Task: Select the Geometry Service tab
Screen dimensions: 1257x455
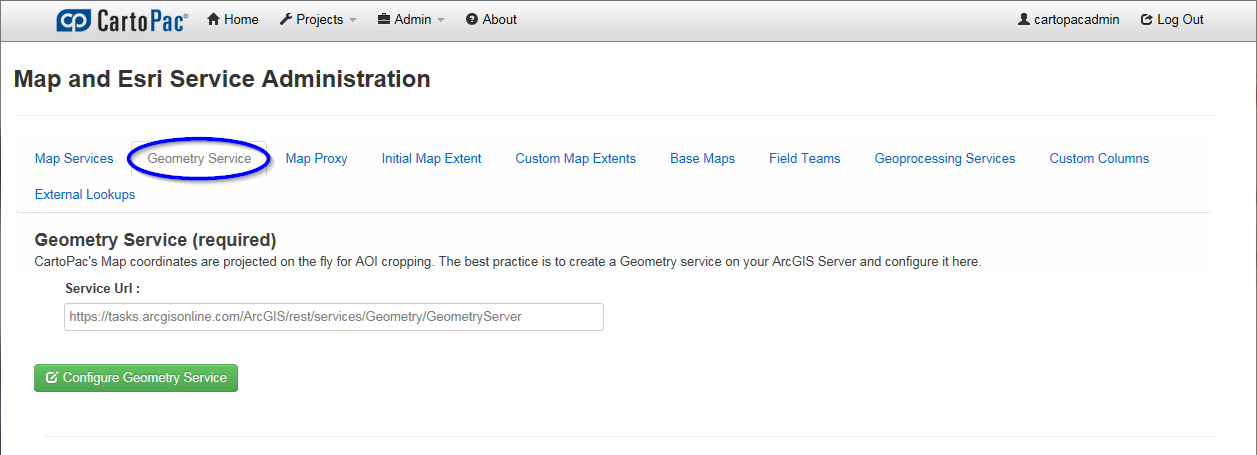Action: [x=199, y=158]
